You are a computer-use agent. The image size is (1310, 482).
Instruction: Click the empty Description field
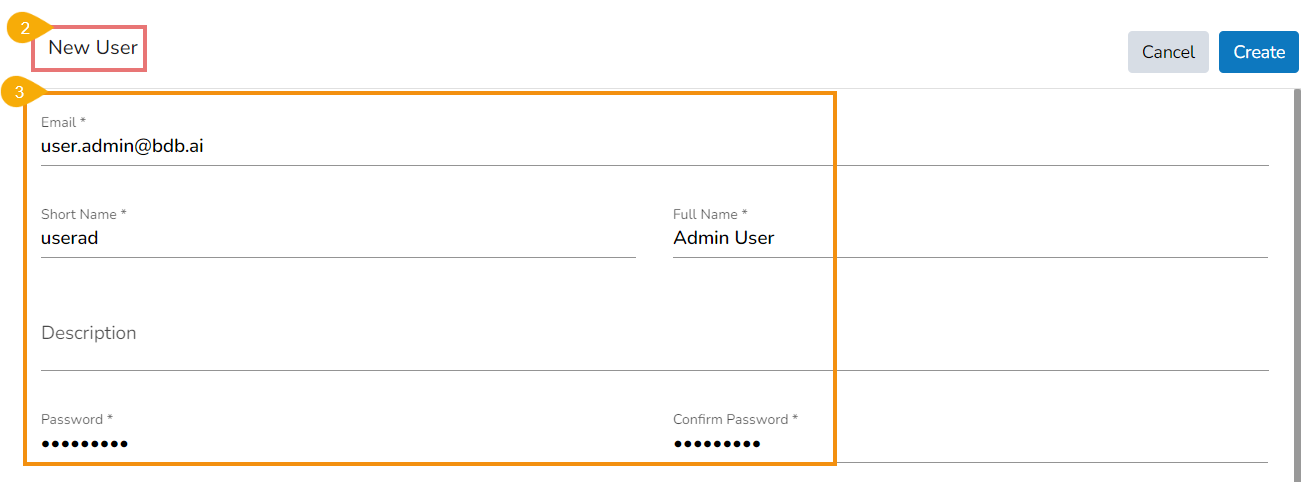(400, 334)
